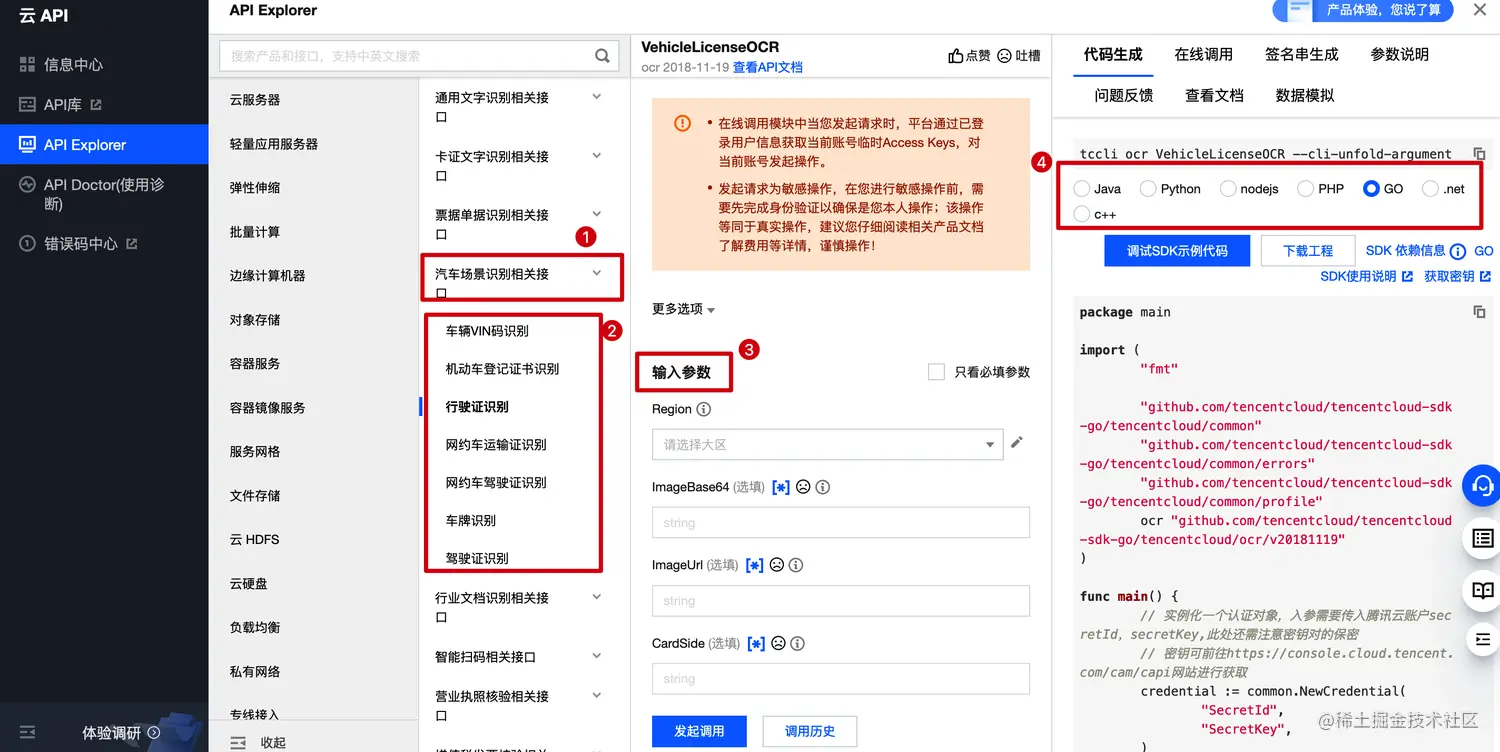Switch to 数据模拟 tab

point(1305,95)
